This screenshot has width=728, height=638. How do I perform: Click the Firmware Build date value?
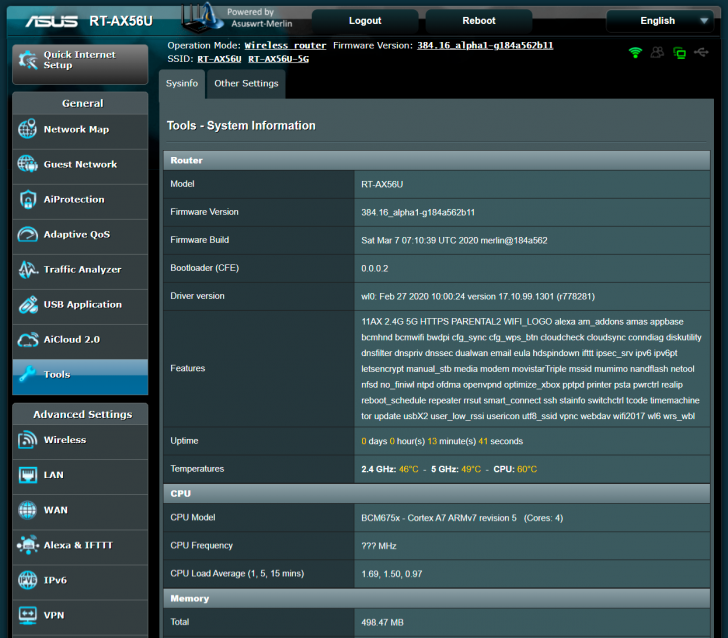click(454, 241)
